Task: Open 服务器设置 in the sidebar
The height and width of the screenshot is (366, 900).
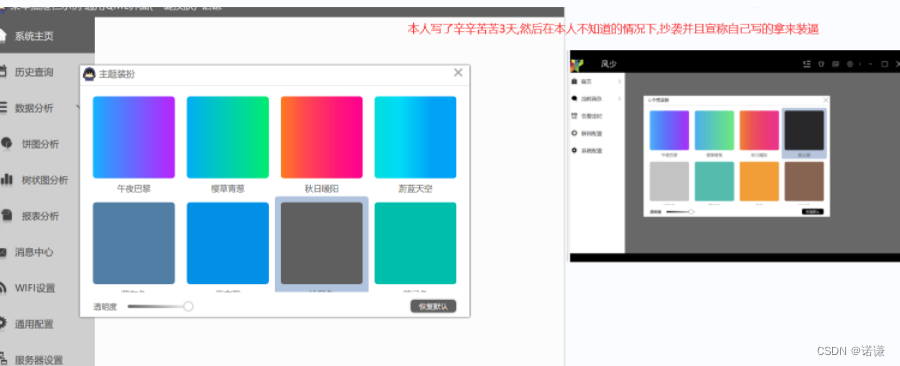Action: pos(38,360)
